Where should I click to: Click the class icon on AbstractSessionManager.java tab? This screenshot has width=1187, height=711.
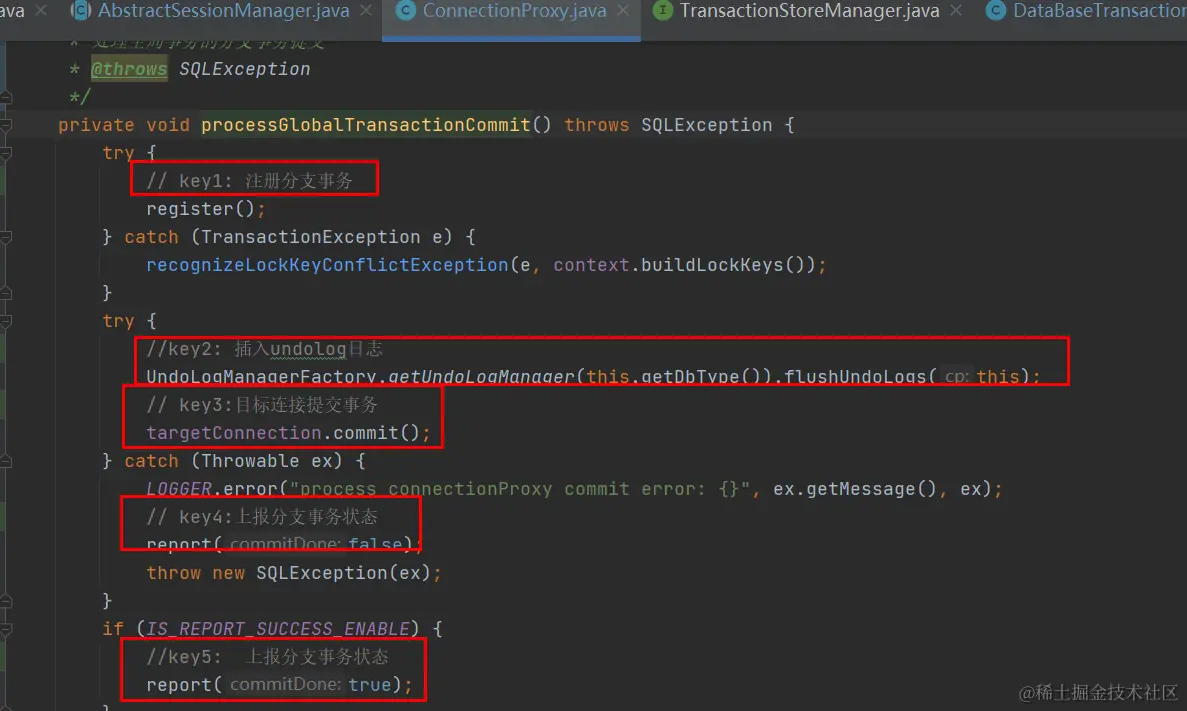[80, 11]
